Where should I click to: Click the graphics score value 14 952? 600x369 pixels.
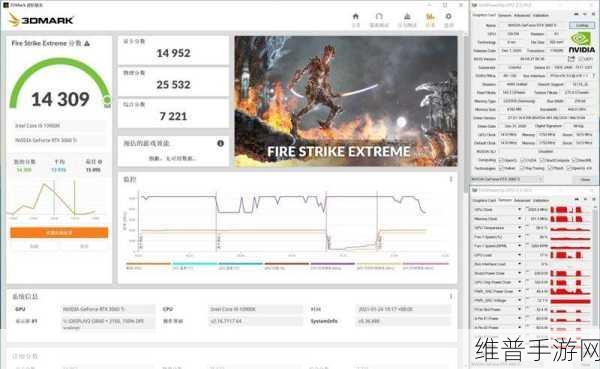coord(173,53)
